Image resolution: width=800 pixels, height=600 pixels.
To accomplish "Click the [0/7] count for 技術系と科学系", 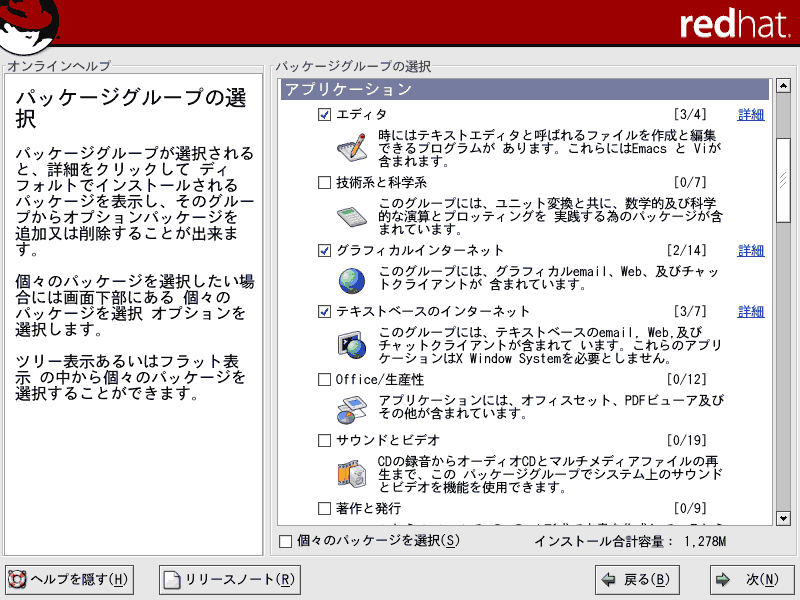I will (x=690, y=182).
